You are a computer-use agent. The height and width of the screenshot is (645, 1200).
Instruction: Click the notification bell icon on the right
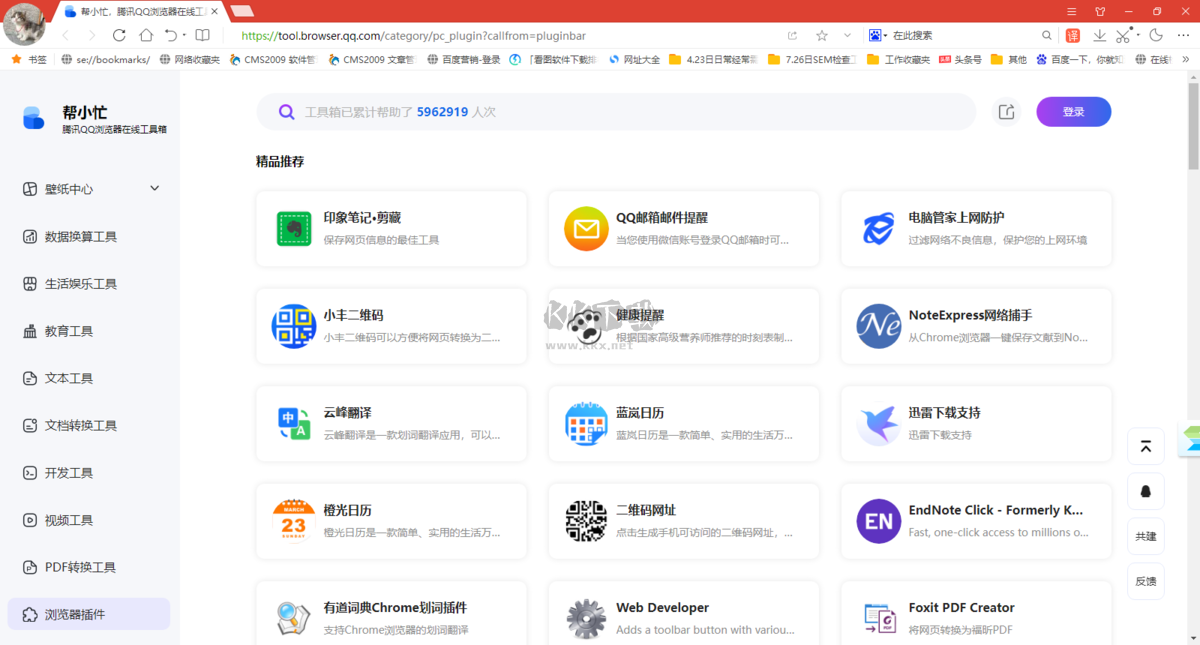(x=1146, y=491)
